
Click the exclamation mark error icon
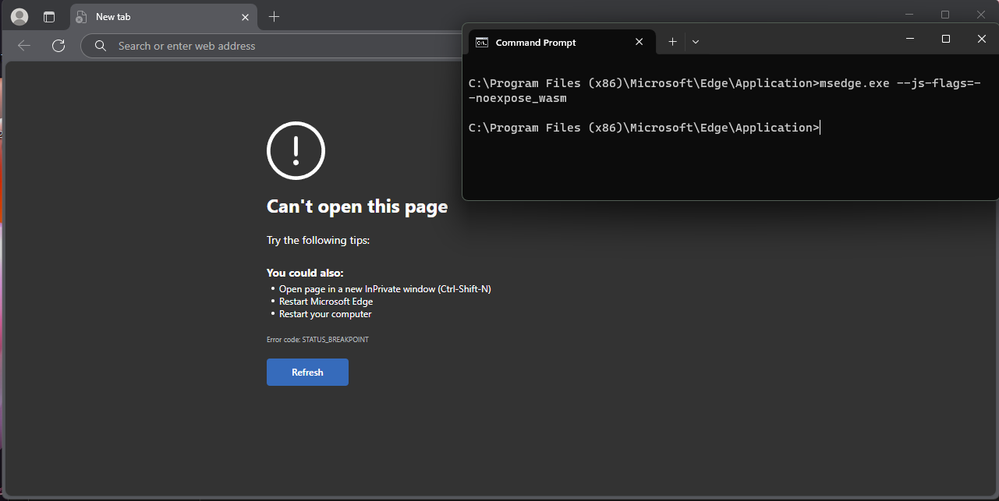296,151
